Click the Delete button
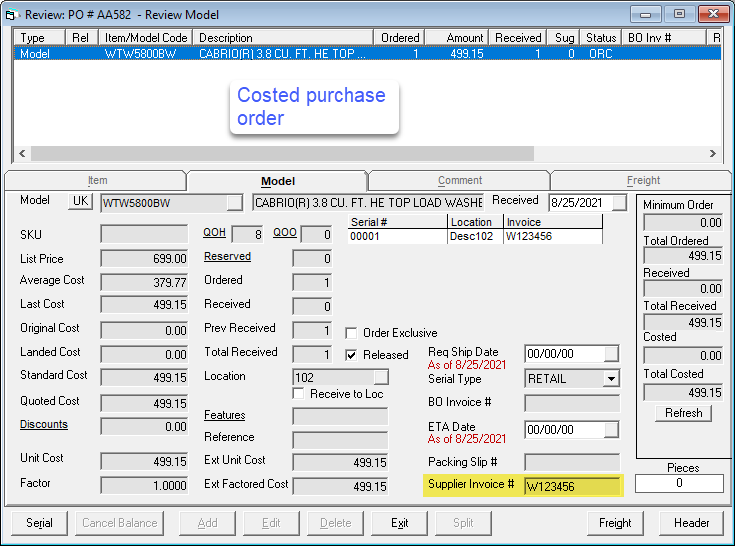This screenshot has width=735, height=546. pos(335,523)
